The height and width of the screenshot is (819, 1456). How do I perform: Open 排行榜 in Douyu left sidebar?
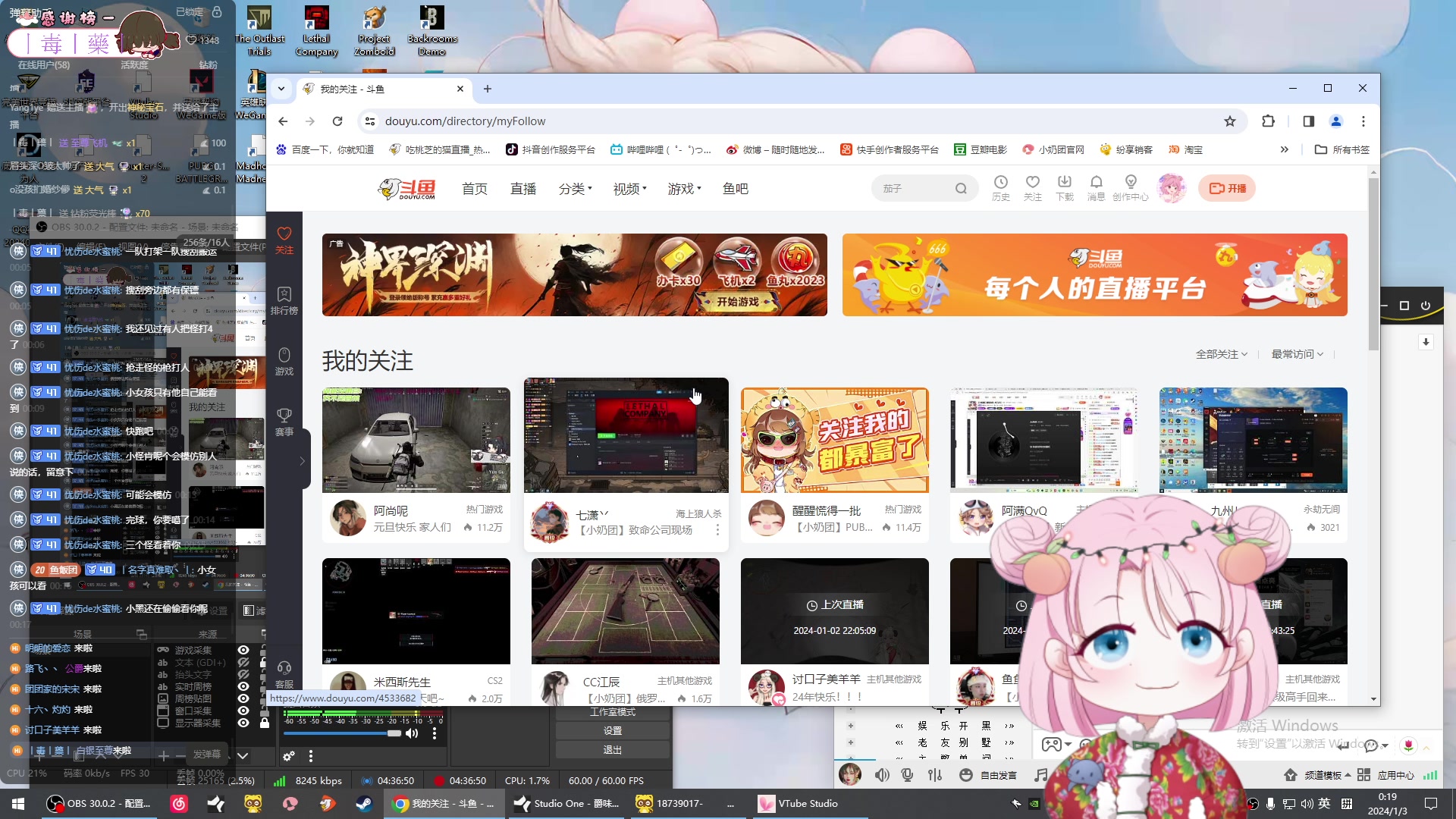click(x=284, y=300)
